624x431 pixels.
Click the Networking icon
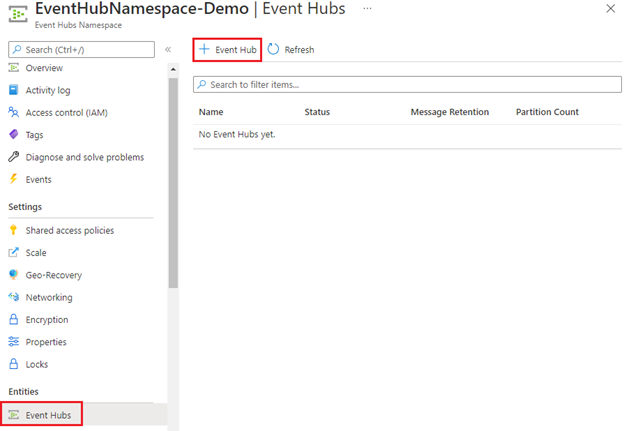[14, 297]
